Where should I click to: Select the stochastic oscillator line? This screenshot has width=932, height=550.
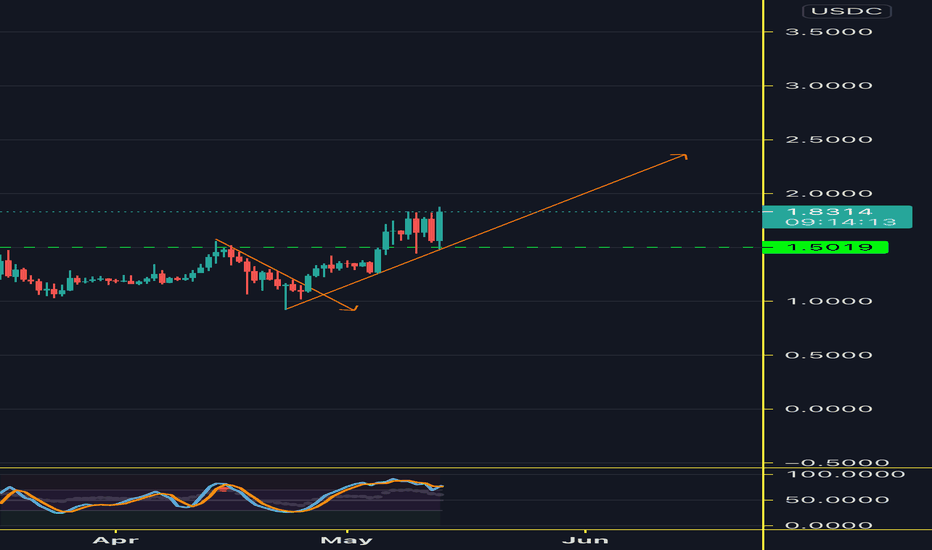pos(221,495)
